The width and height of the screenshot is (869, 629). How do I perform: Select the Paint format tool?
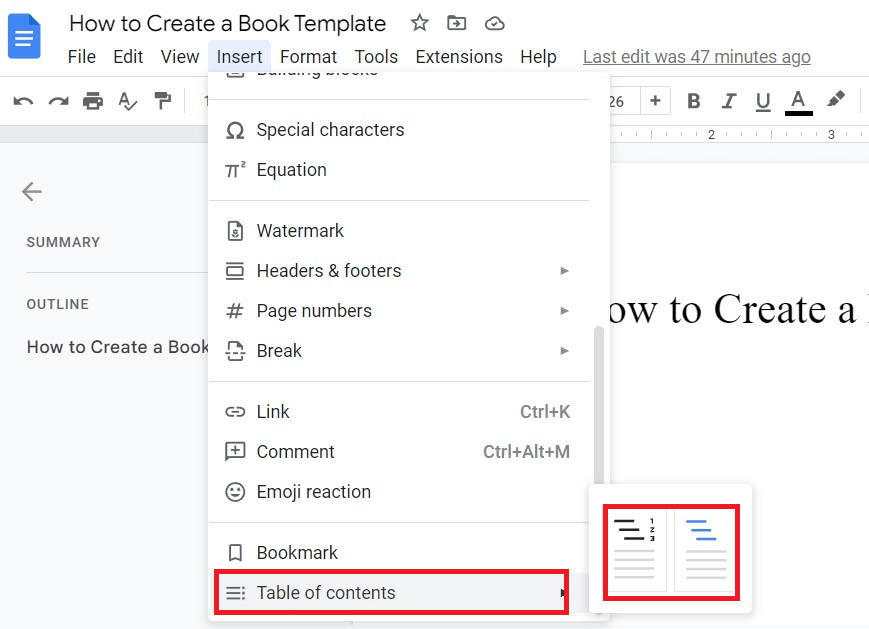point(163,100)
